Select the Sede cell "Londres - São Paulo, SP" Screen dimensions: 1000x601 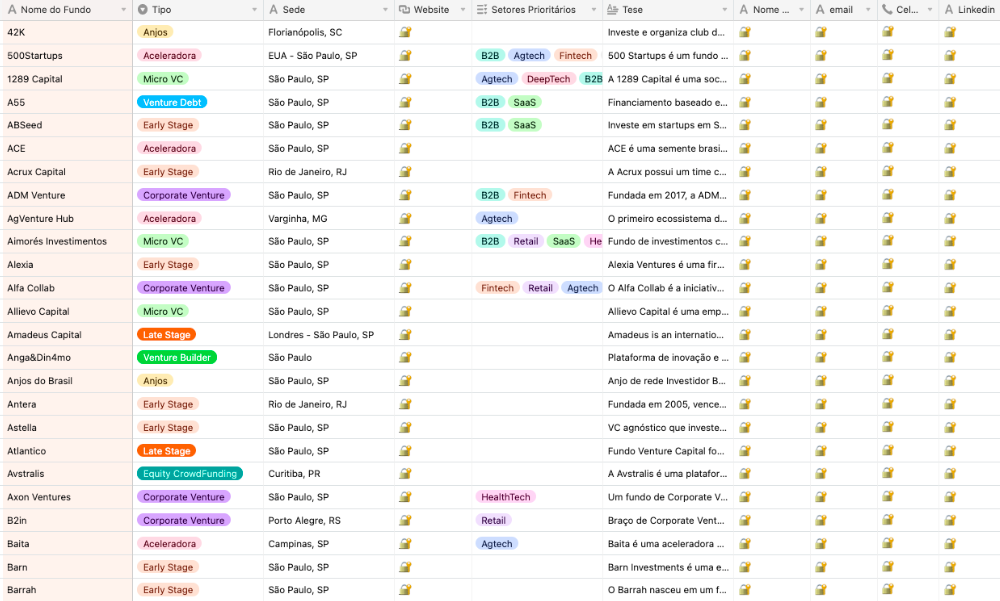(328, 334)
